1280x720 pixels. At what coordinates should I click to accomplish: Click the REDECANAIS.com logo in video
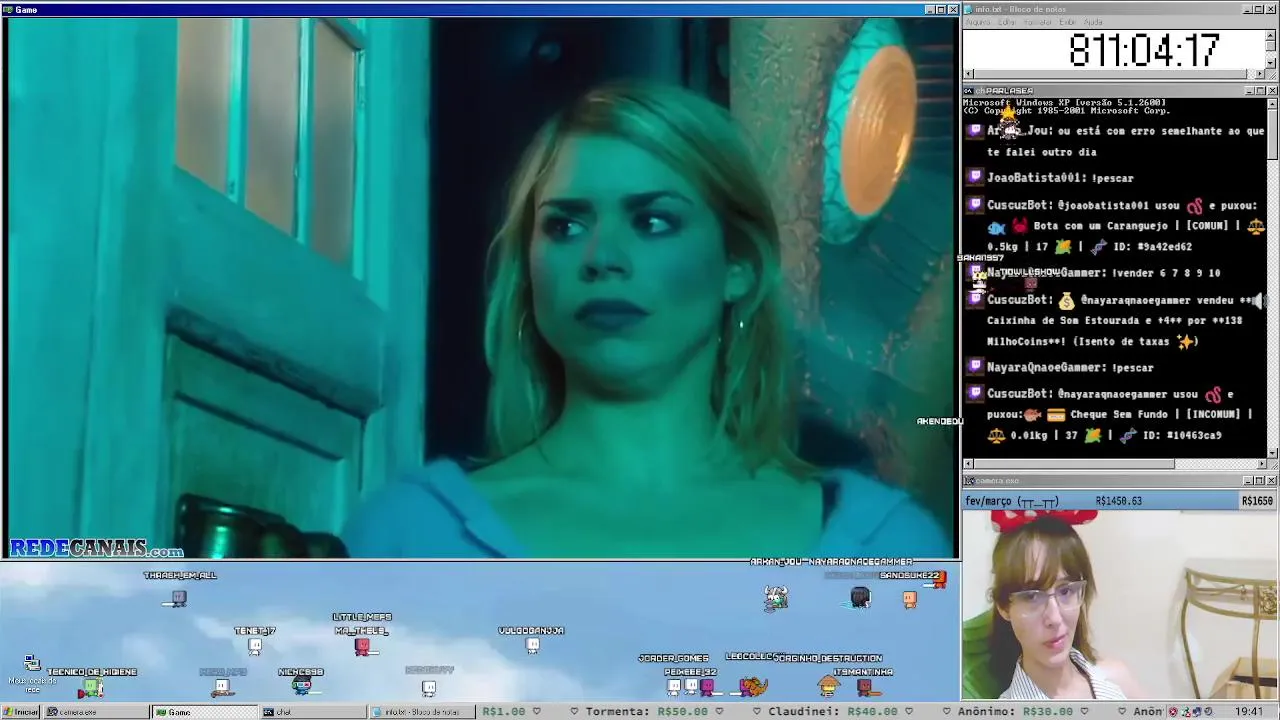pos(97,549)
